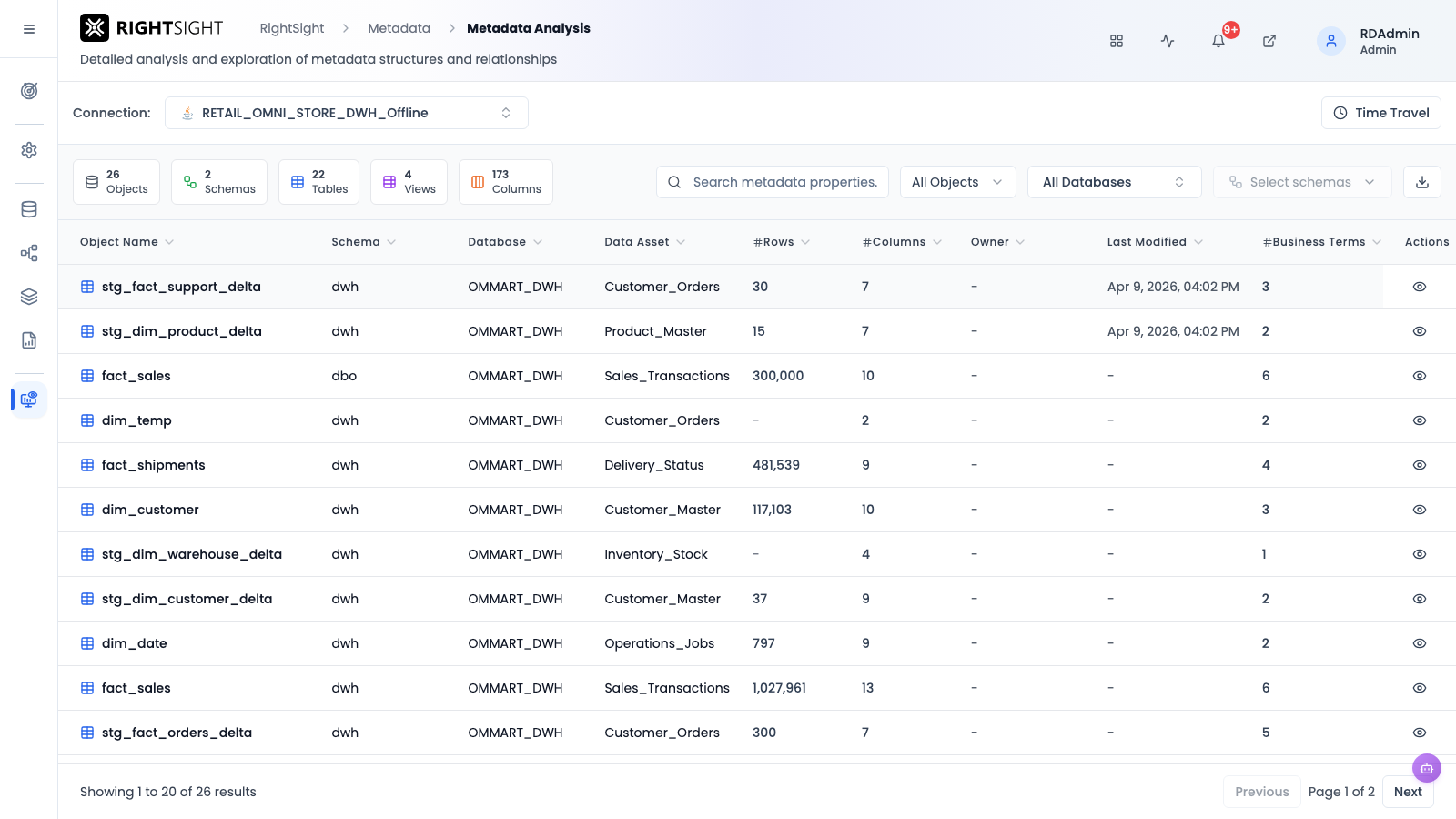Open the chatbot assistant floating icon

point(1427,768)
